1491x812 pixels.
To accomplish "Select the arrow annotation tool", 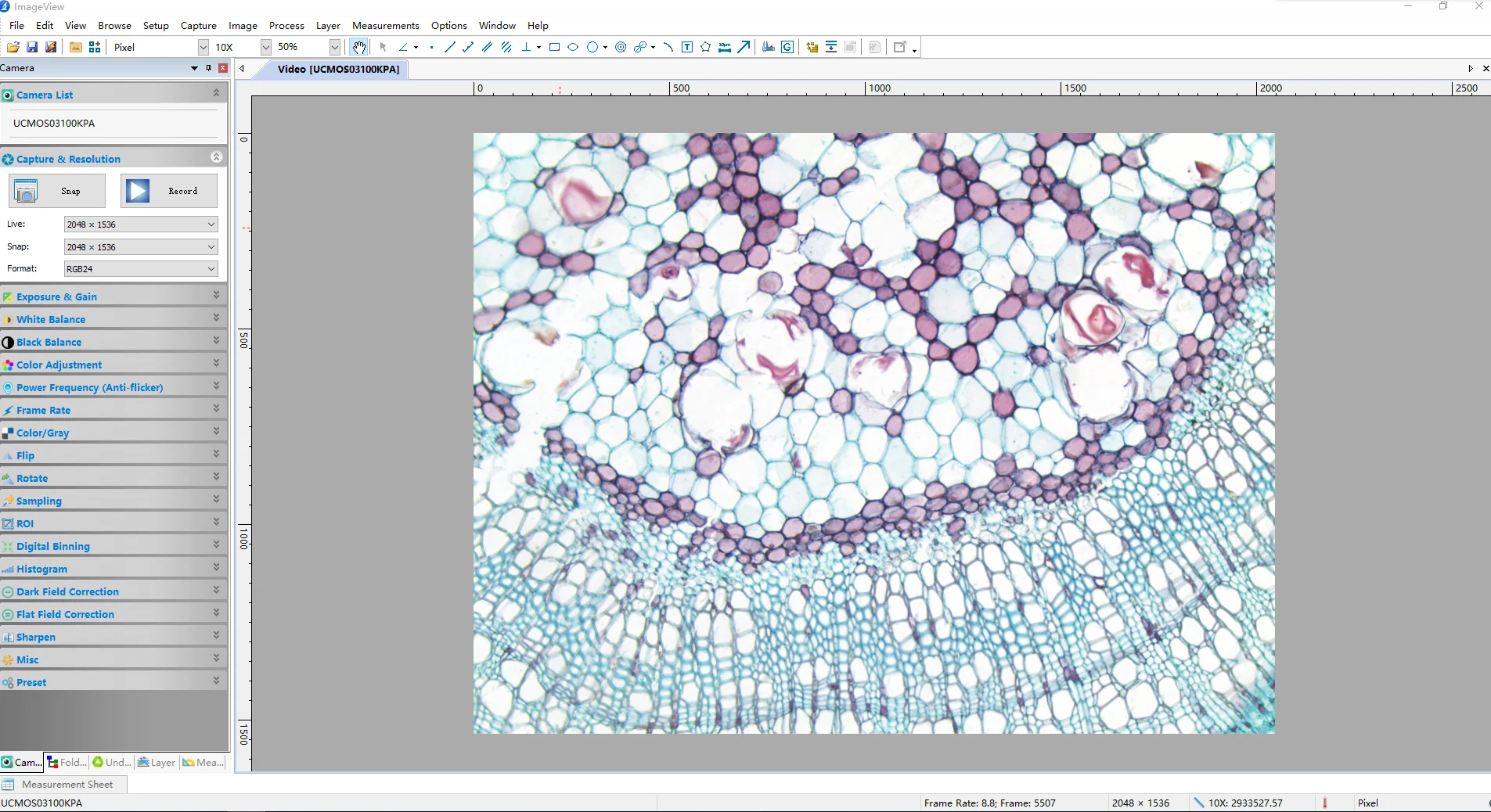I will [x=744, y=47].
